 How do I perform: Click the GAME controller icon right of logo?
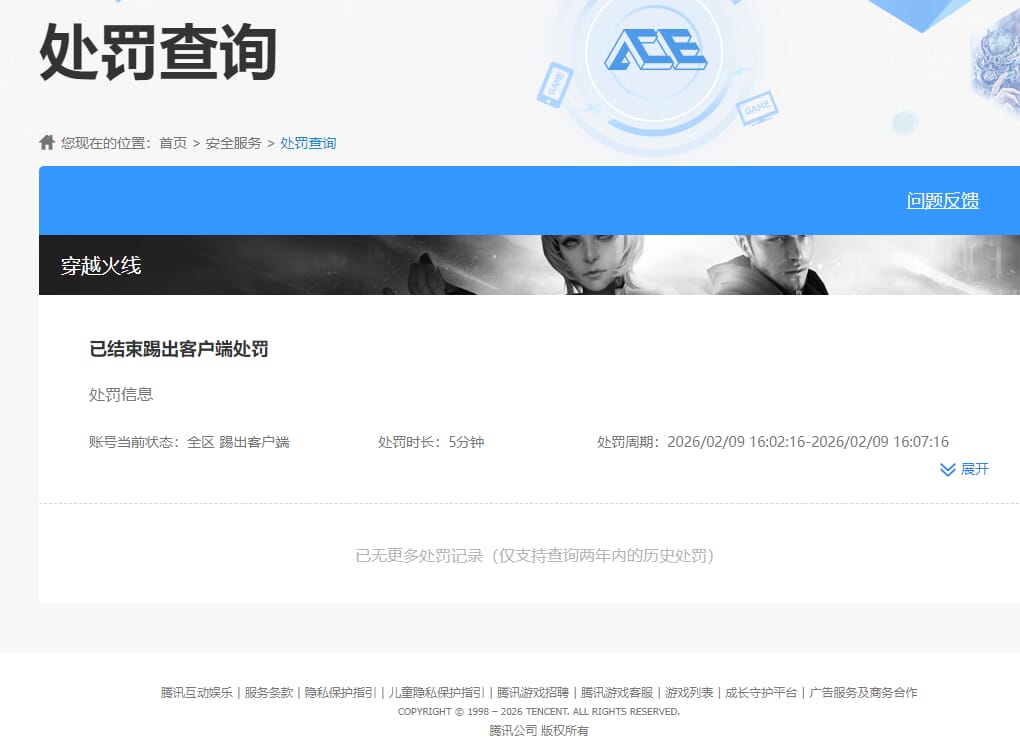pyautogui.click(x=756, y=110)
